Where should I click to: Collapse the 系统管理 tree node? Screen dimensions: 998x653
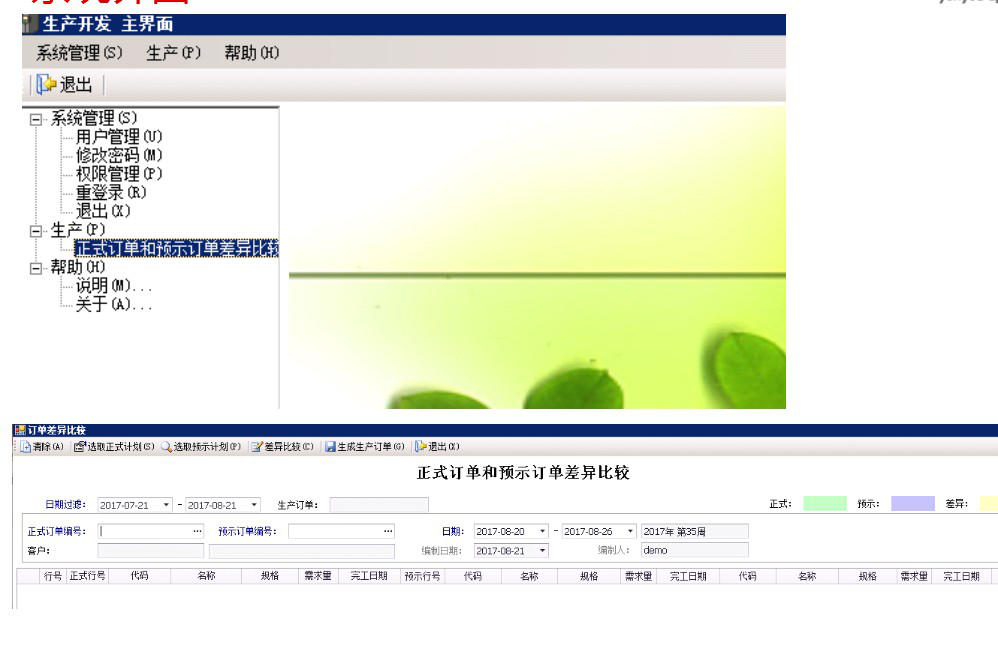(x=37, y=119)
